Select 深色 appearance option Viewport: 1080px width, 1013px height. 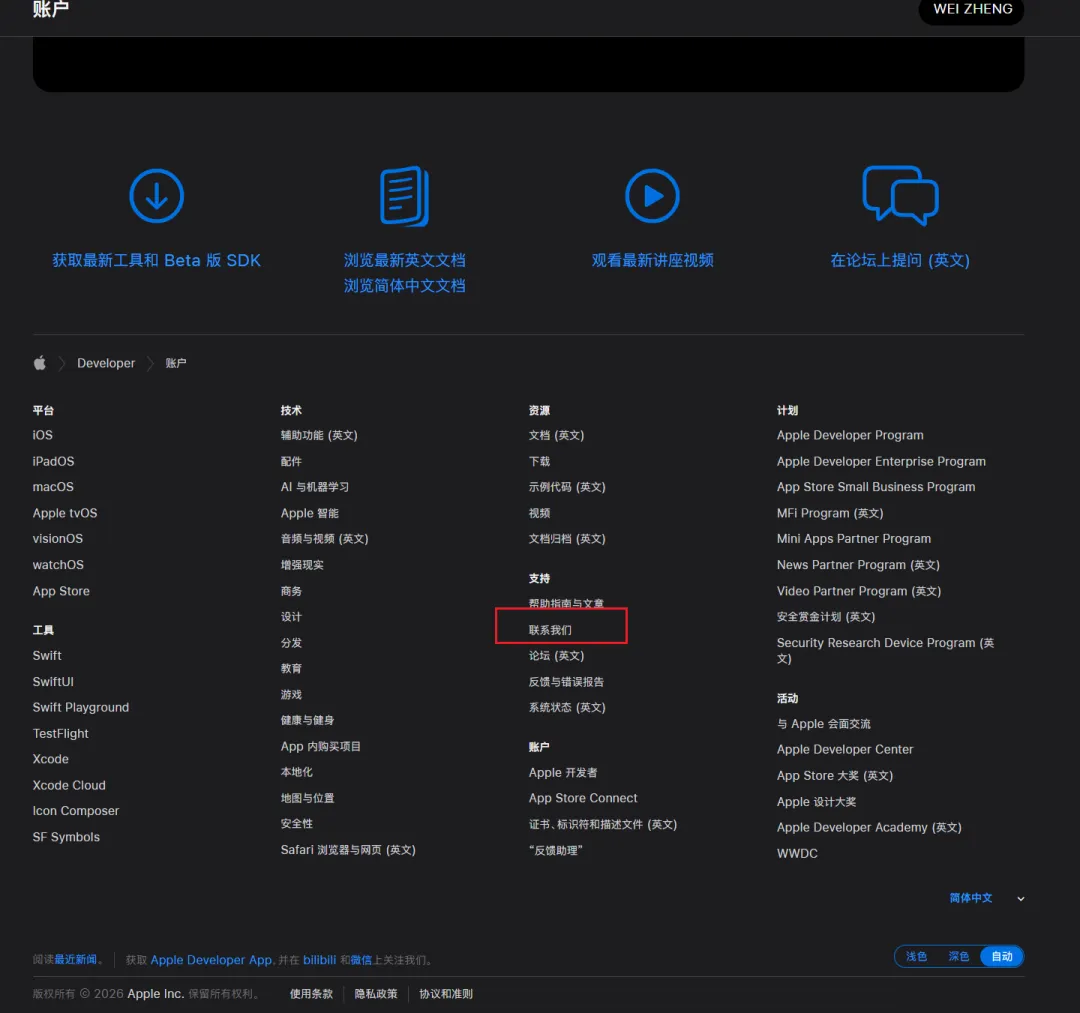click(x=958, y=957)
